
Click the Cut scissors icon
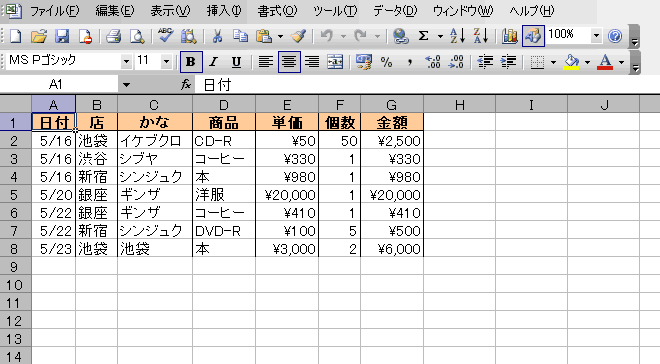click(217, 36)
